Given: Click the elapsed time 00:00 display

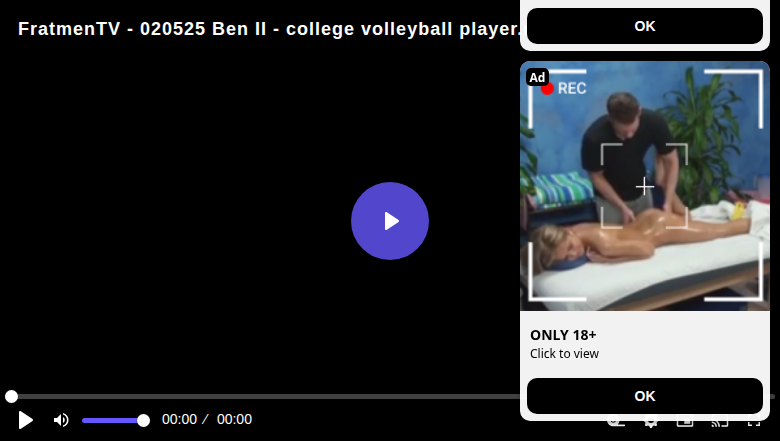Looking at the screenshot, I should [x=179, y=419].
